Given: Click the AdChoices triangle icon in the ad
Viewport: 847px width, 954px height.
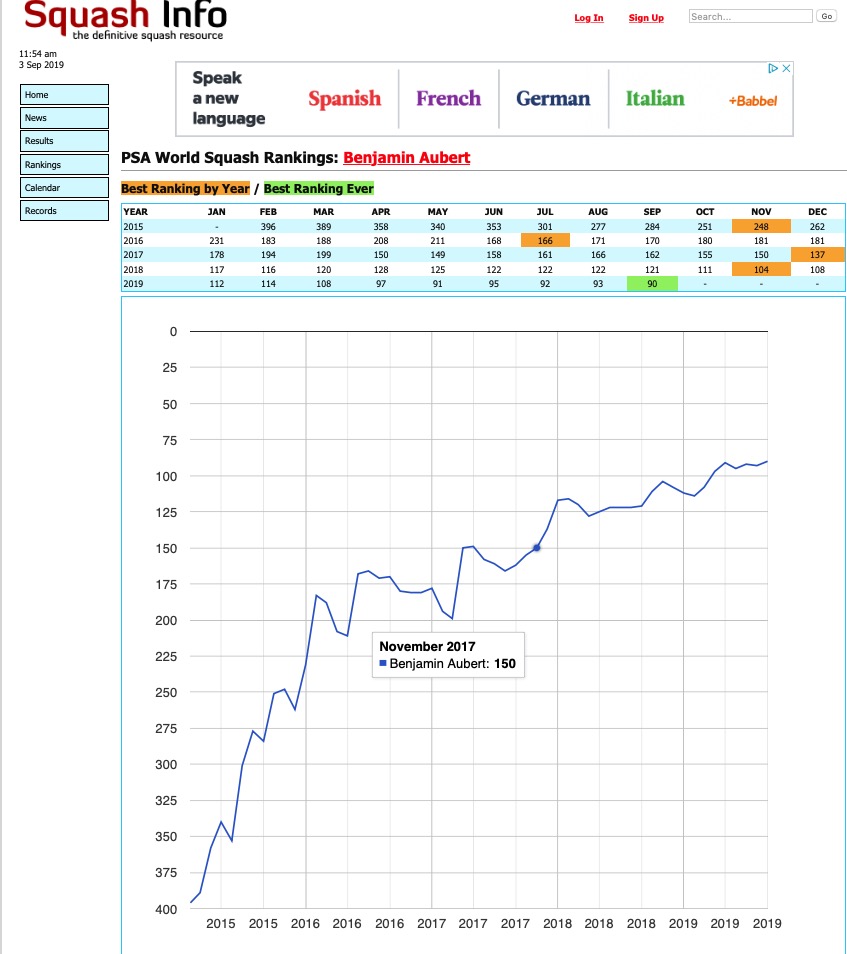Looking at the screenshot, I should point(773,69).
